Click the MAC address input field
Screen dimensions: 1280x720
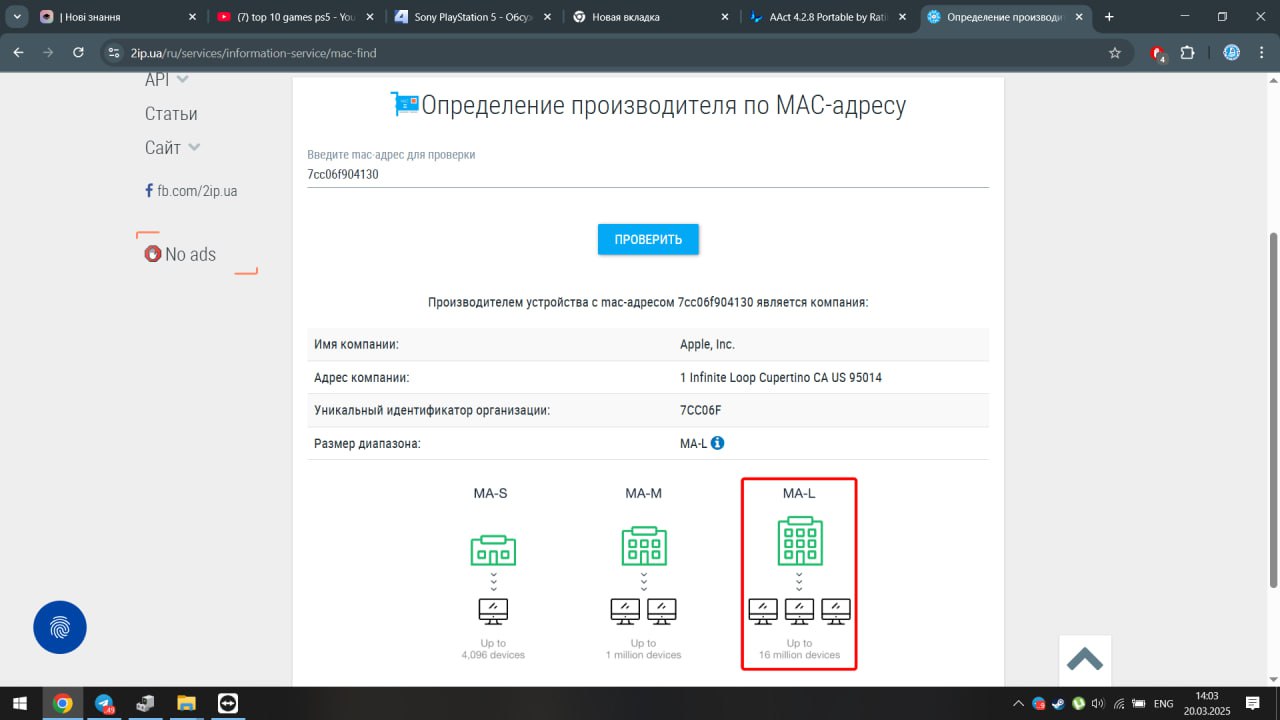pos(648,174)
